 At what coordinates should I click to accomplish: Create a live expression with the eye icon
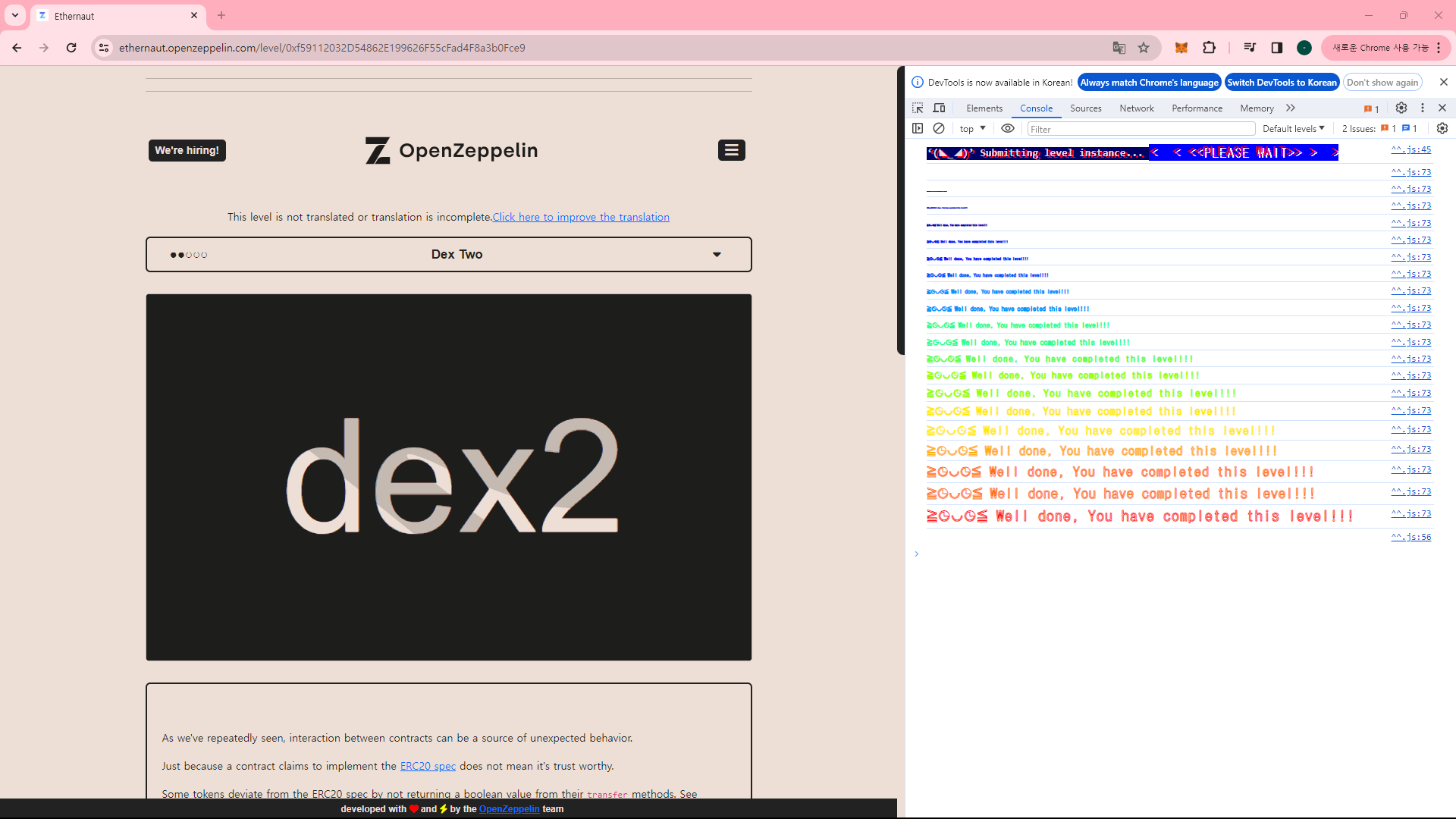coord(1008,128)
